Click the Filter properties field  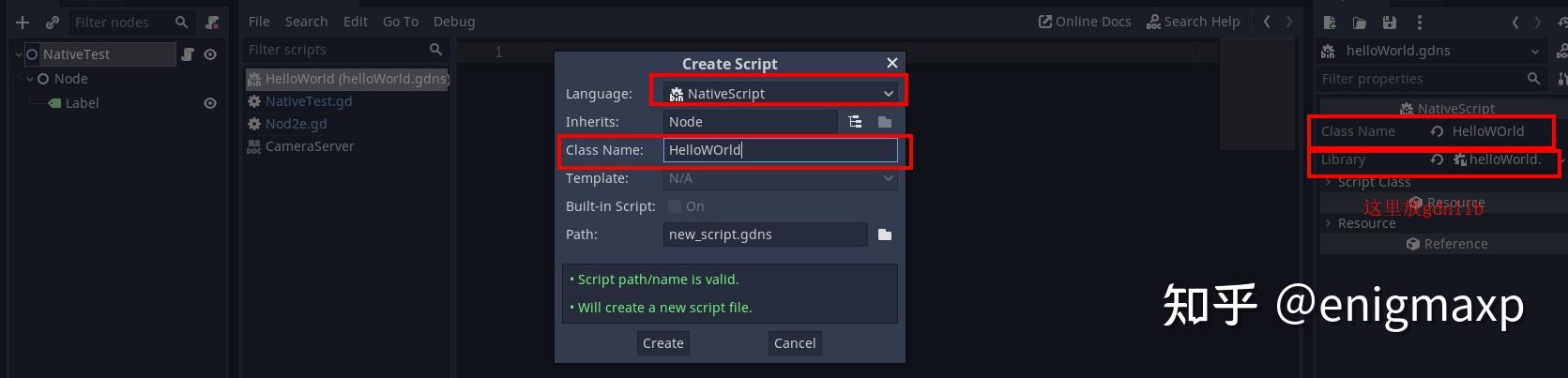[x=1431, y=79]
